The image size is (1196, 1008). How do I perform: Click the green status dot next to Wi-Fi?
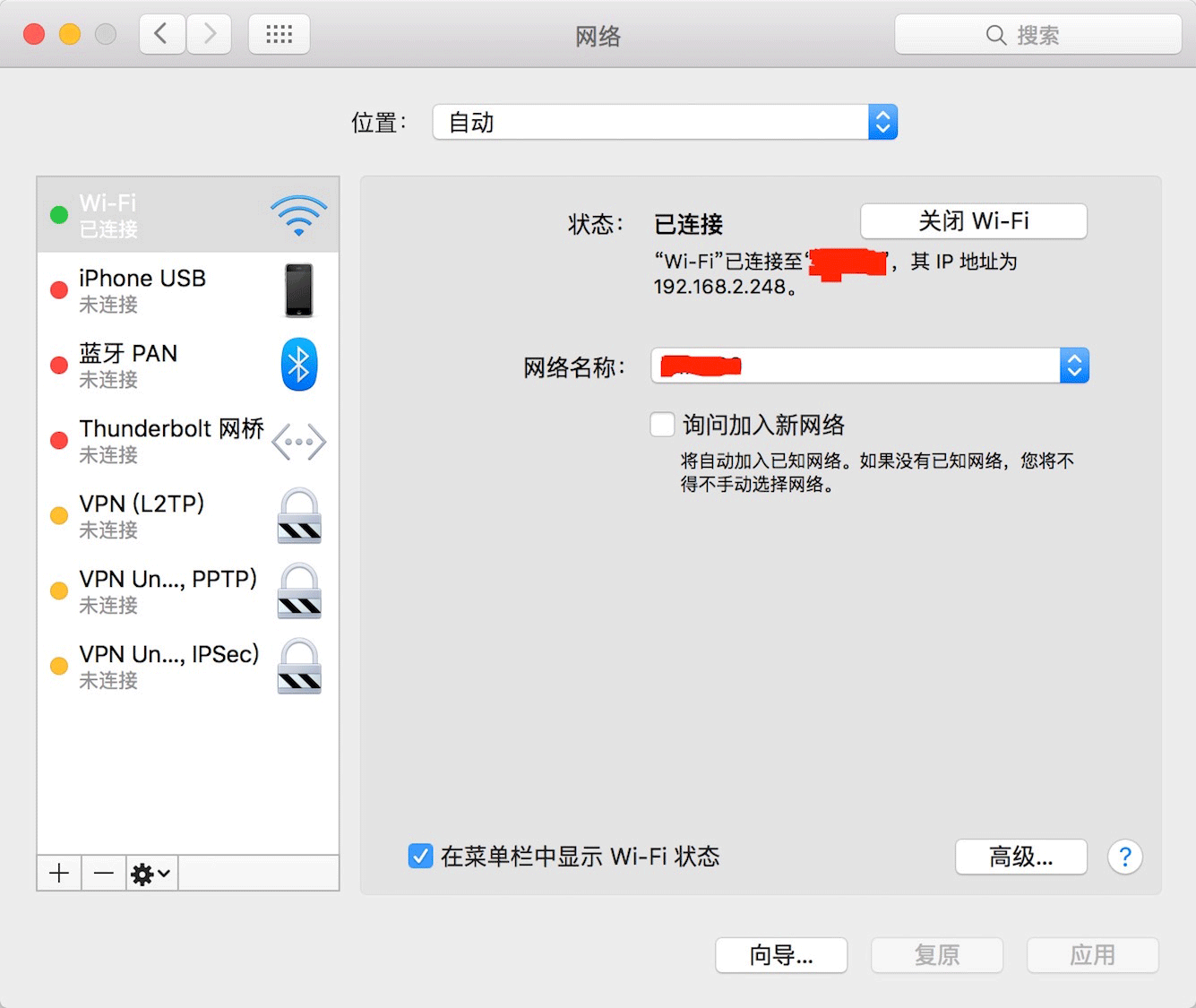pos(59,215)
